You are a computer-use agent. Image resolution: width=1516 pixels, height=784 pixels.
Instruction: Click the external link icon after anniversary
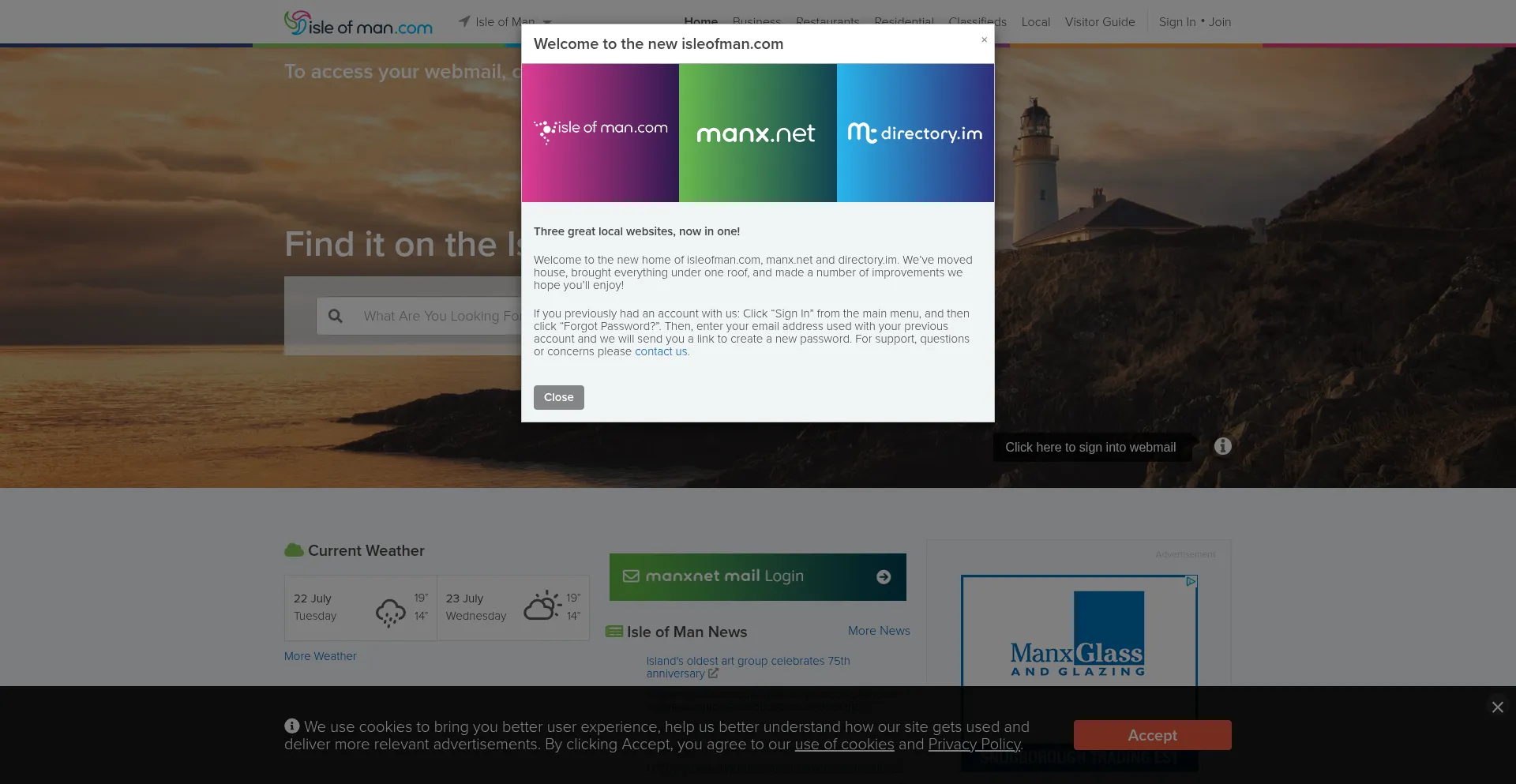point(713,673)
